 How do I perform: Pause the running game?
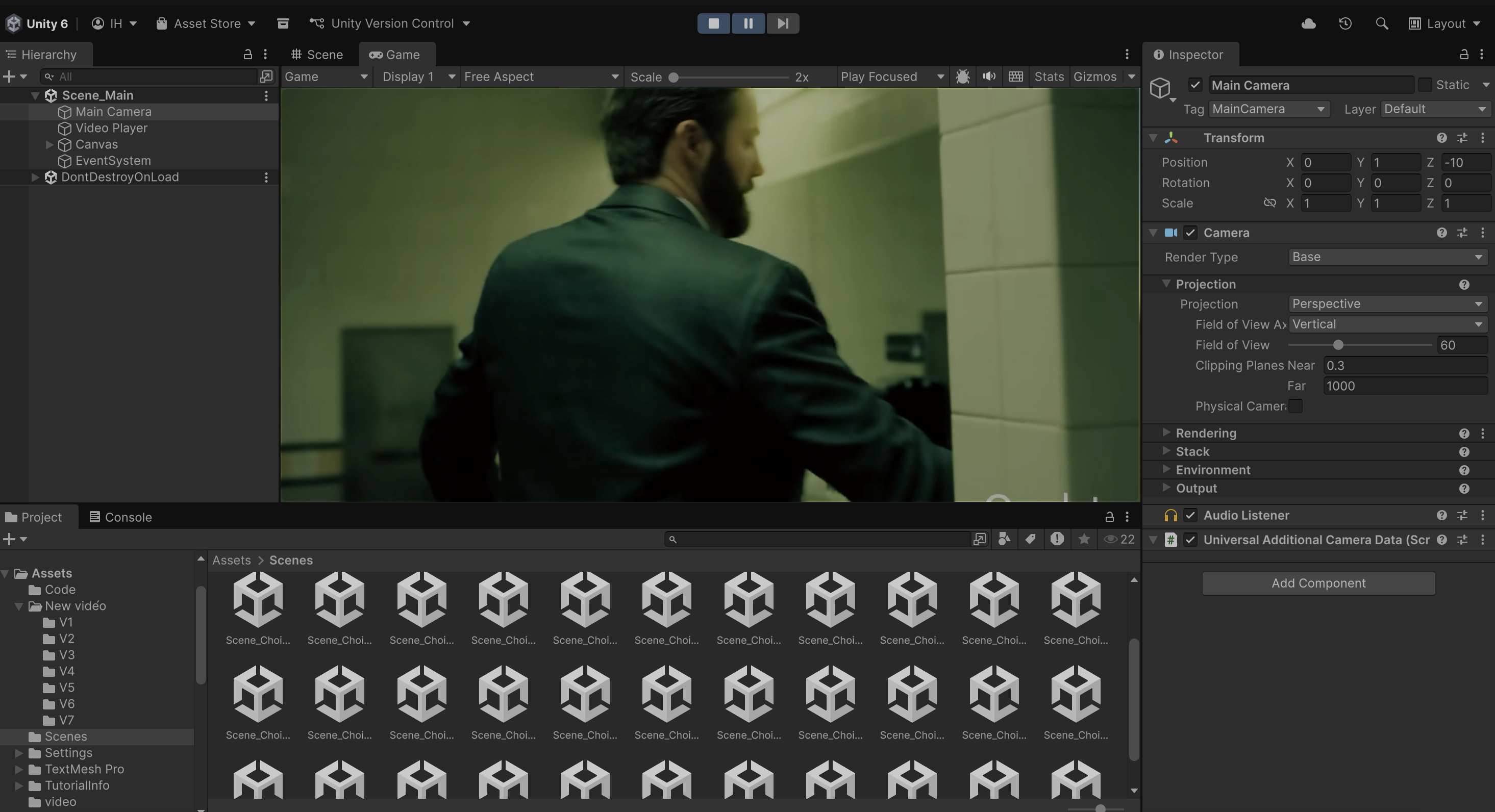[748, 23]
